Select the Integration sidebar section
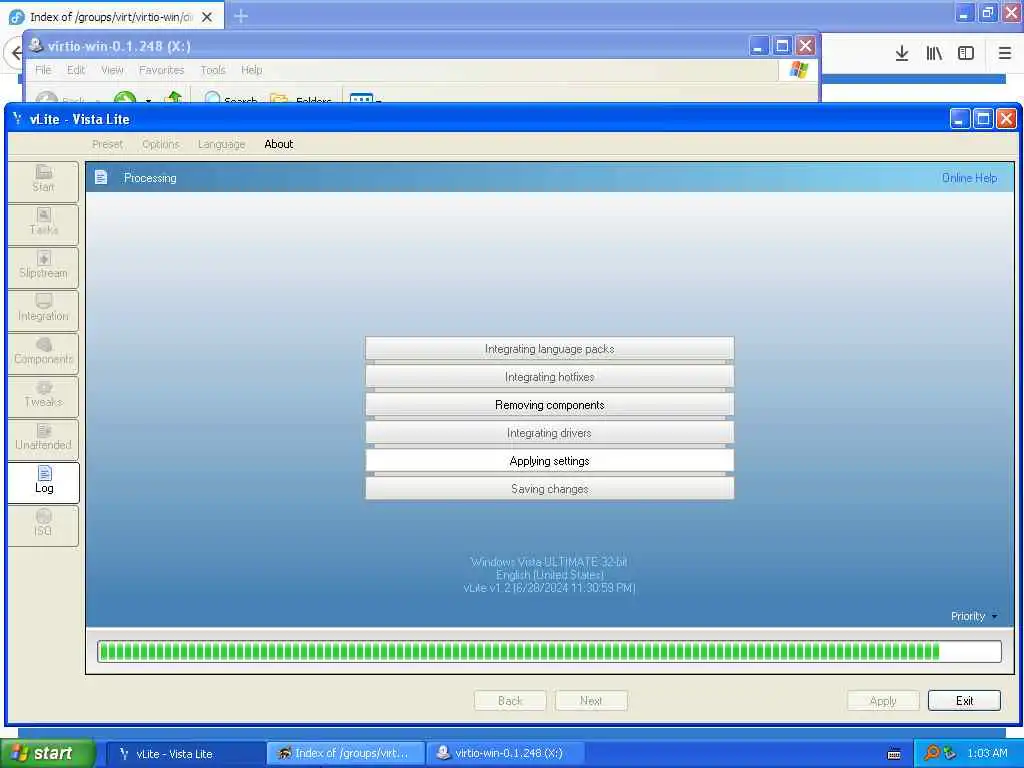 pos(43,310)
